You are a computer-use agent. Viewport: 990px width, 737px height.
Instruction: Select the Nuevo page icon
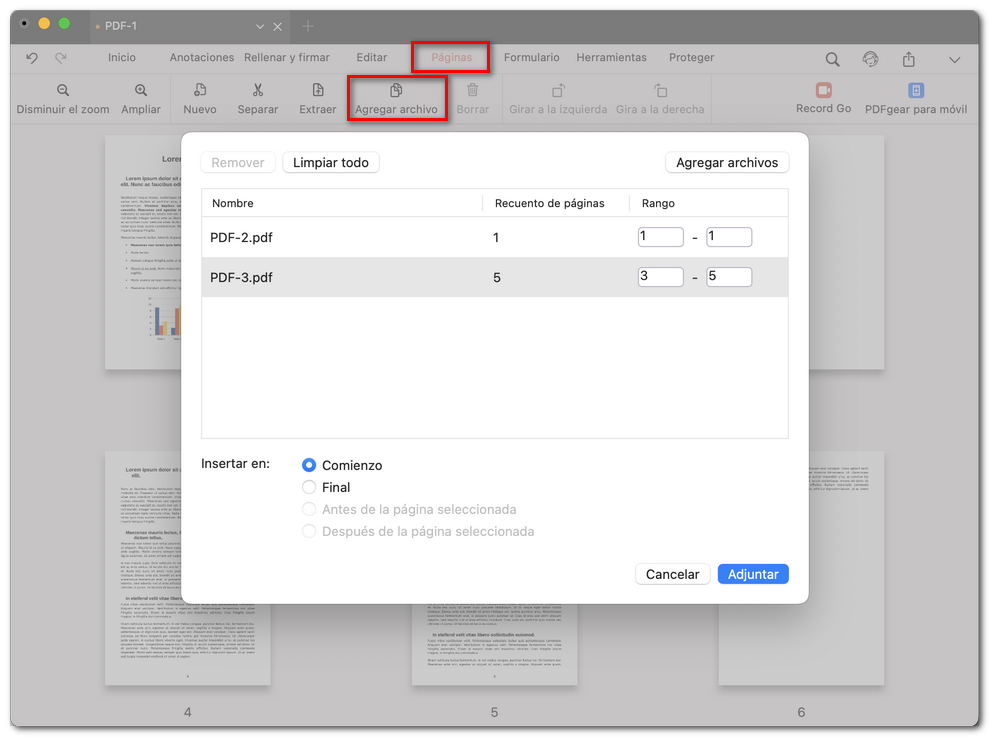coord(200,90)
